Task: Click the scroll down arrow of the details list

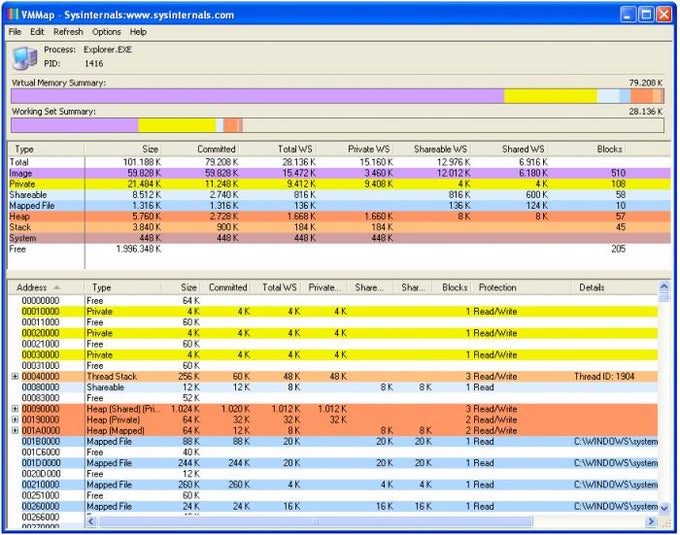Action: tap(664, 508)
